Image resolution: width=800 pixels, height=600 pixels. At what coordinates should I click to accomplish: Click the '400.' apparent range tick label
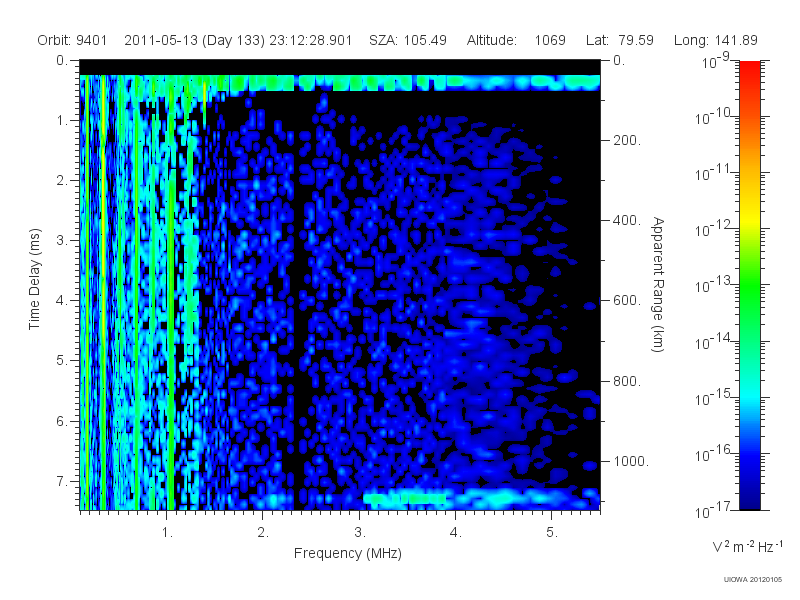click(x=627, y=220)
